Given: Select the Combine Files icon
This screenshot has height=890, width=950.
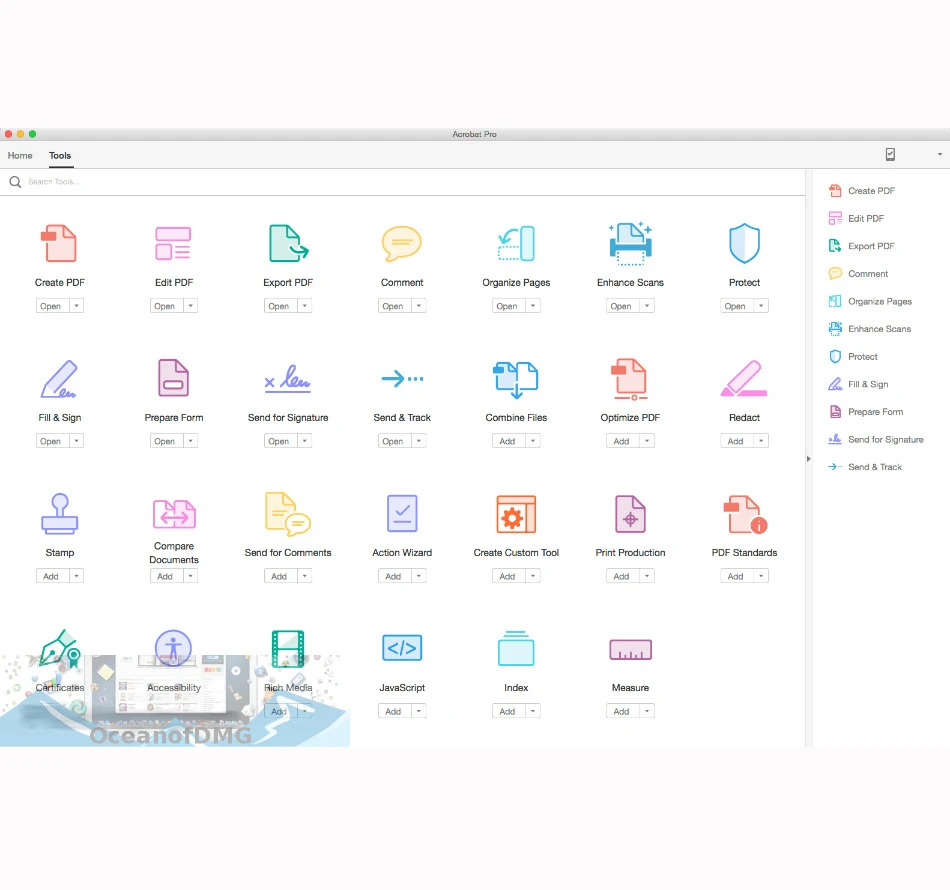Looking at the screenshot, I should [516, 380].
